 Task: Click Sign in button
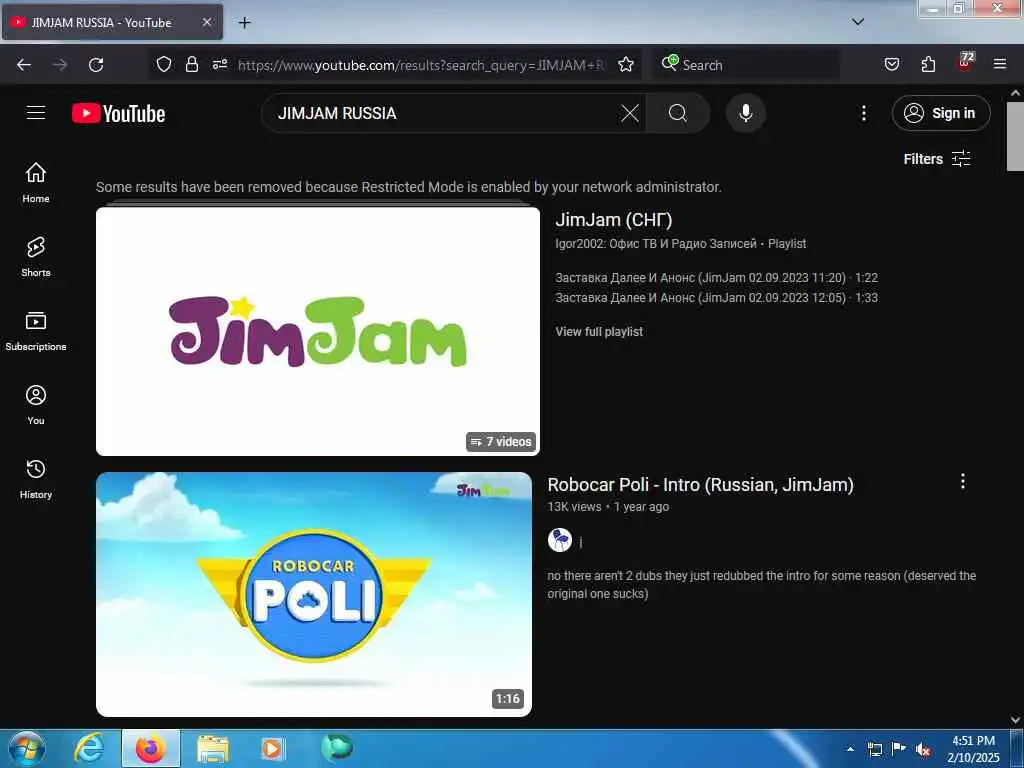click(x=940, y=113)
